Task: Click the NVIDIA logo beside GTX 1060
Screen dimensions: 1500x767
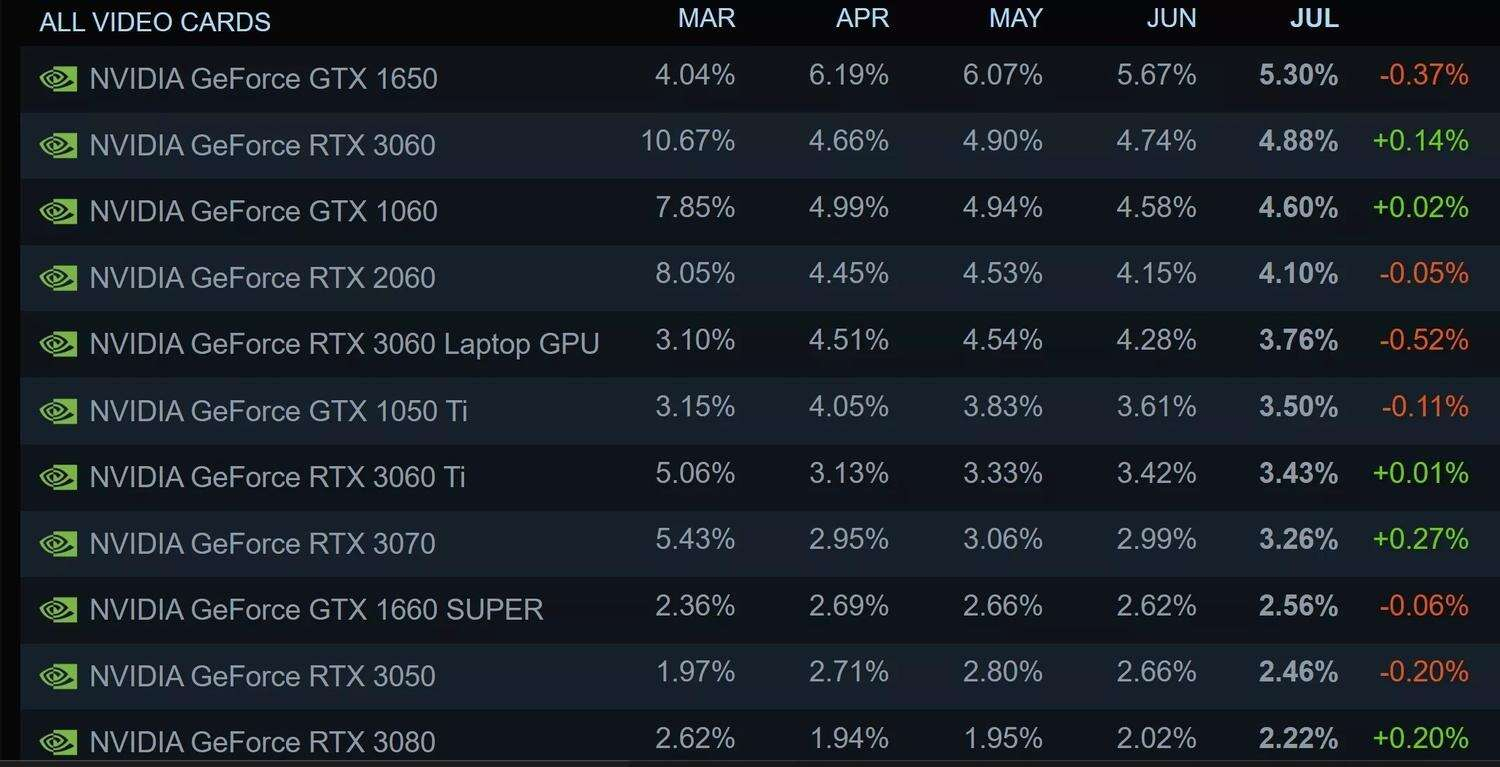Action: pyautogui.click(x=58, y=211)
